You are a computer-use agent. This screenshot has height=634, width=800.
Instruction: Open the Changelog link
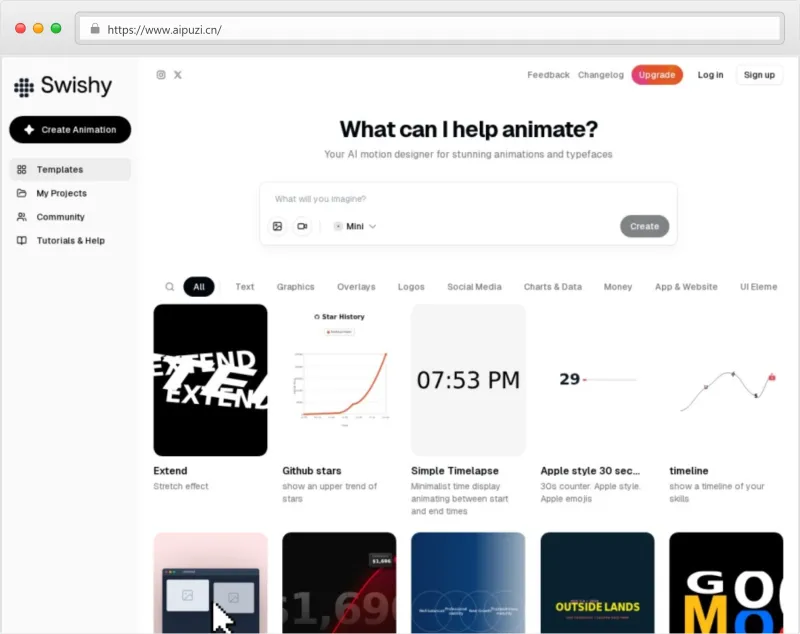(601, 75)
